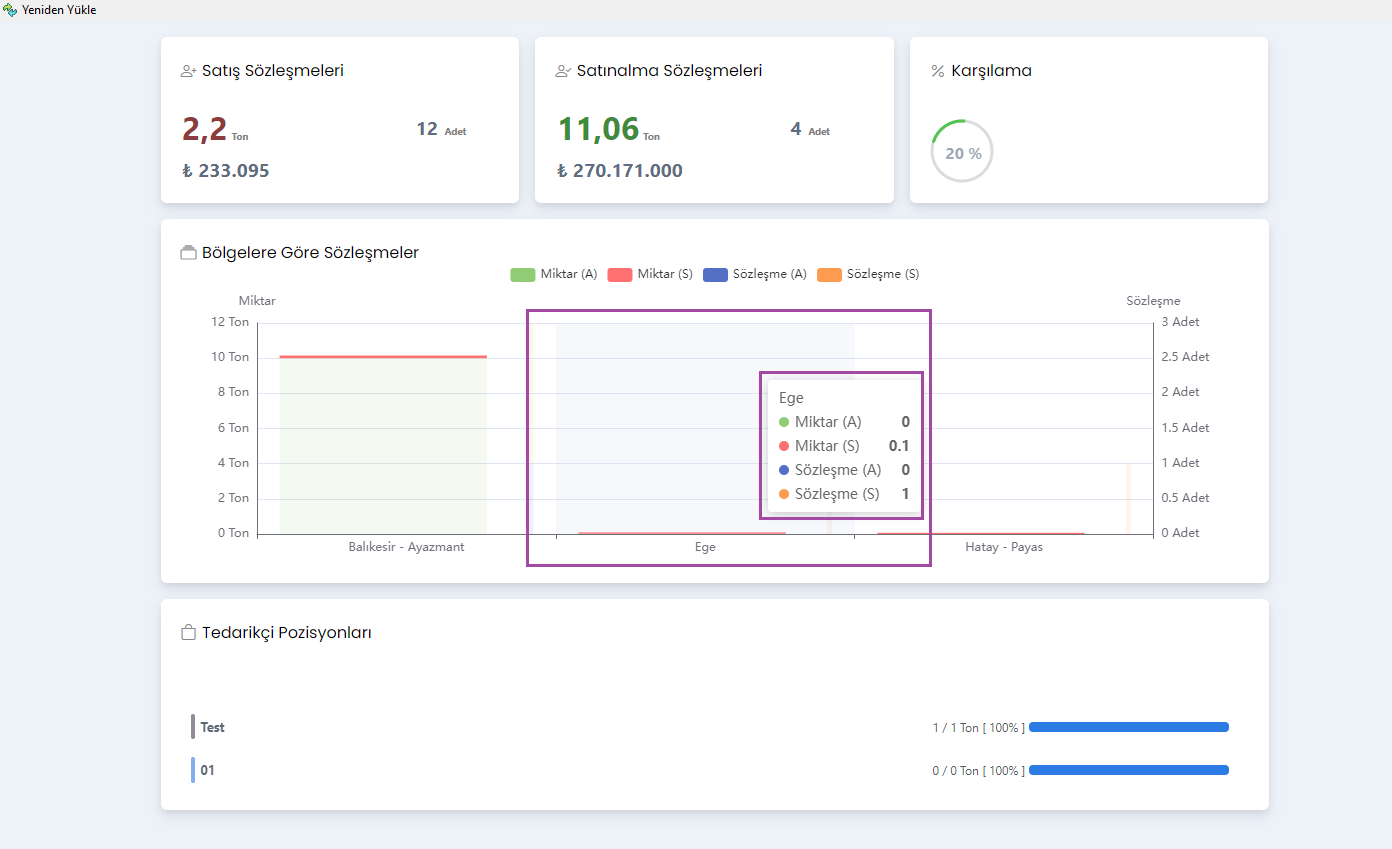Viewport: 1392px width, 849px height.
Task: Click the Satış Sözleşmeleri user icon
Action: pos(188,71)
